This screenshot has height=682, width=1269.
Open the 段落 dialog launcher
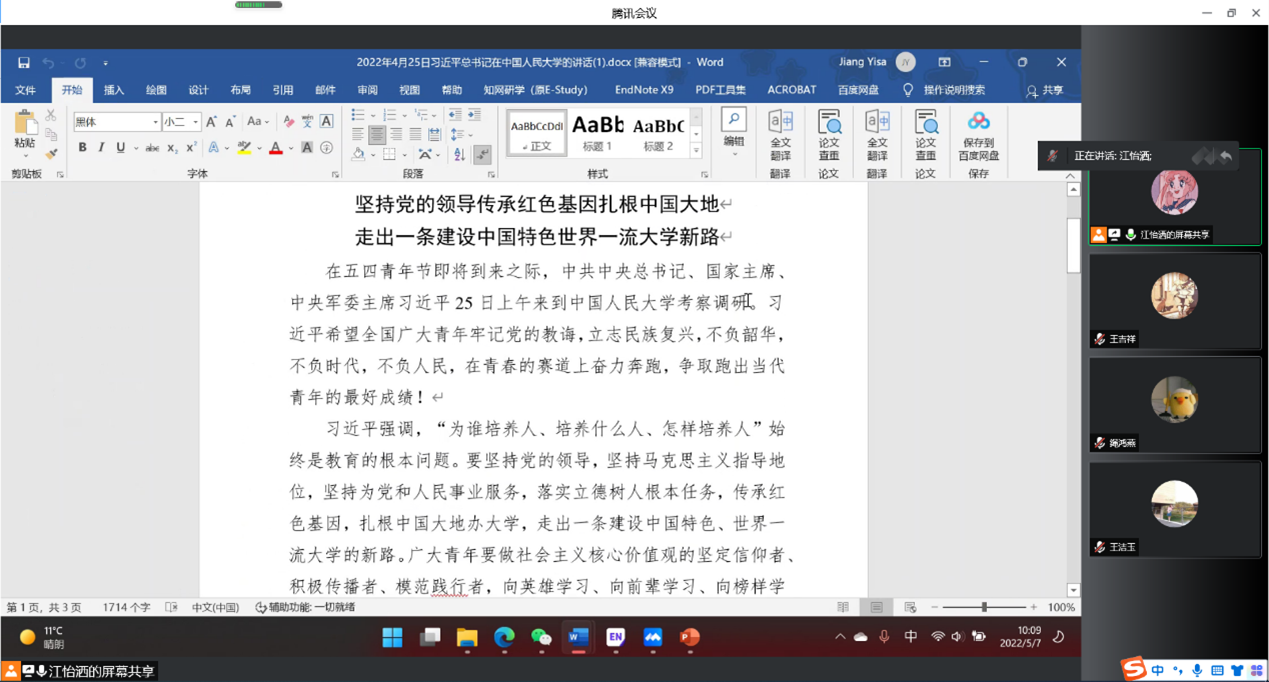(x=491, y=174)
